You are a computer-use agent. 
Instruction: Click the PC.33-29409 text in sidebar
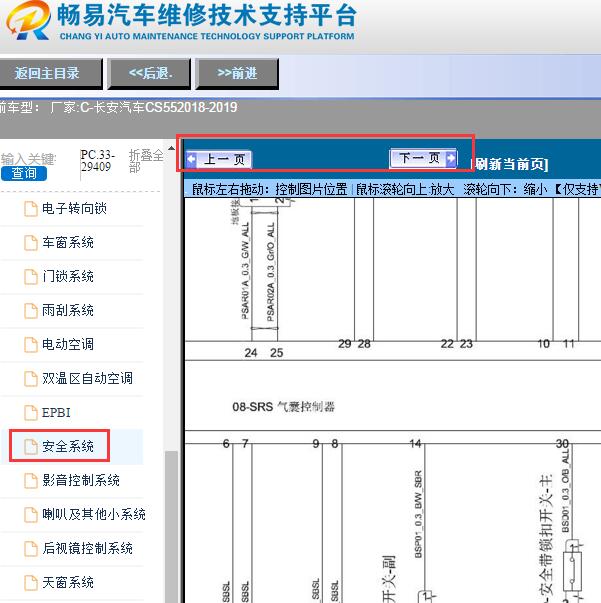(x=98, y=161)
